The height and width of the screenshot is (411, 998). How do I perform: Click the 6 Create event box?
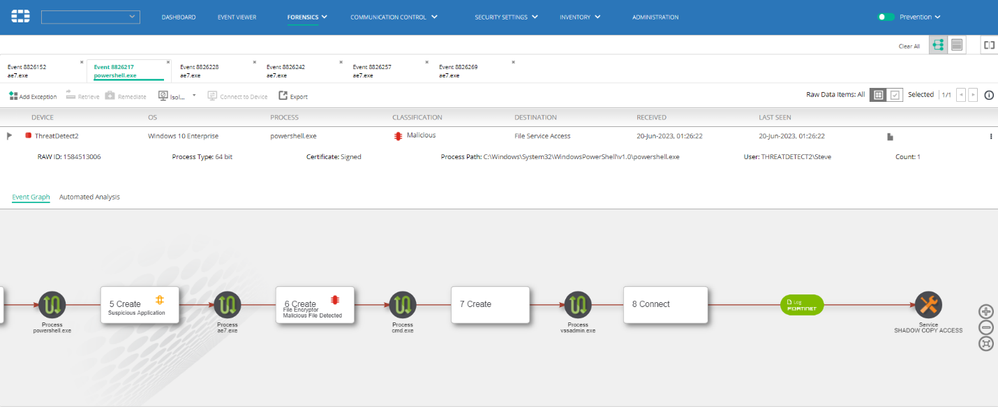pyautogui.click(x=315, y=305)
